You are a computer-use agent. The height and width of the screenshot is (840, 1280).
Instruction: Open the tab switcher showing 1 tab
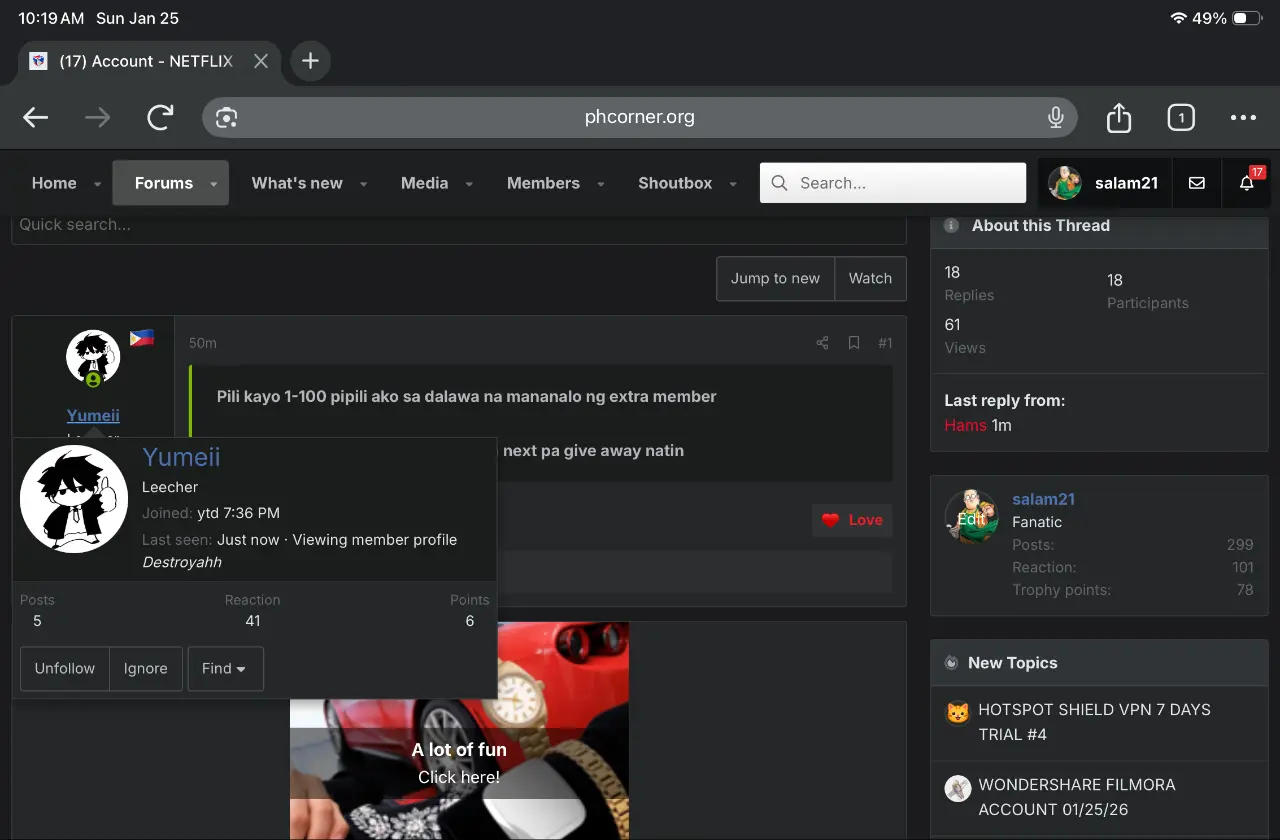click(x=1181, y=118)
